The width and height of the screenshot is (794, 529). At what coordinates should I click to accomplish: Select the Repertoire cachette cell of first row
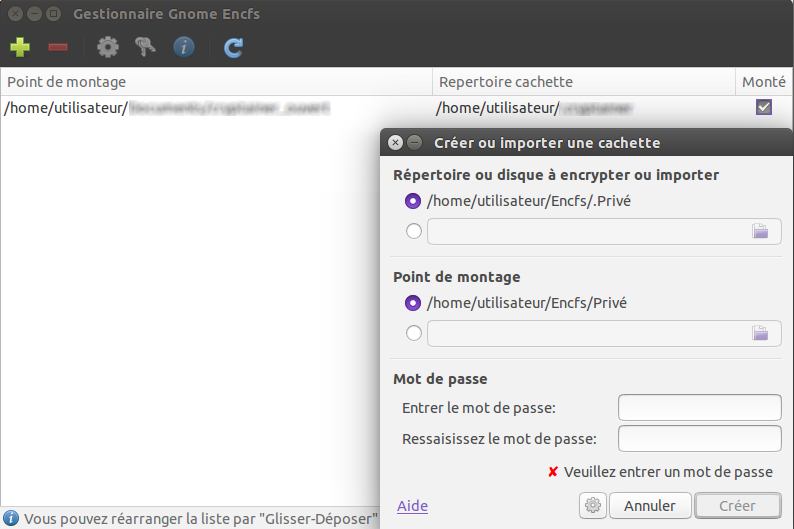point(584,108)
